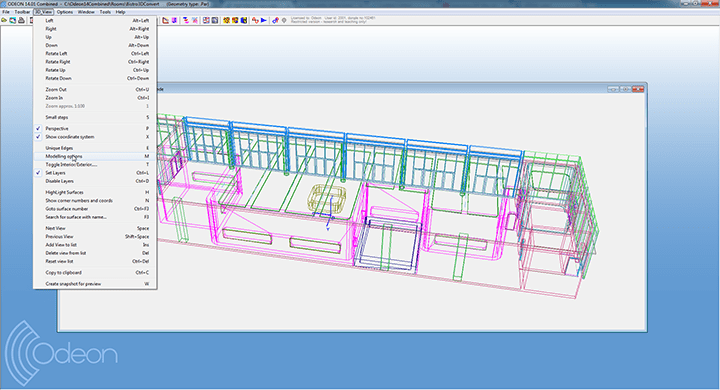This screenshot has height=390, width=720.
Task: Open the Window menu
Action: (x=86, y=12)
